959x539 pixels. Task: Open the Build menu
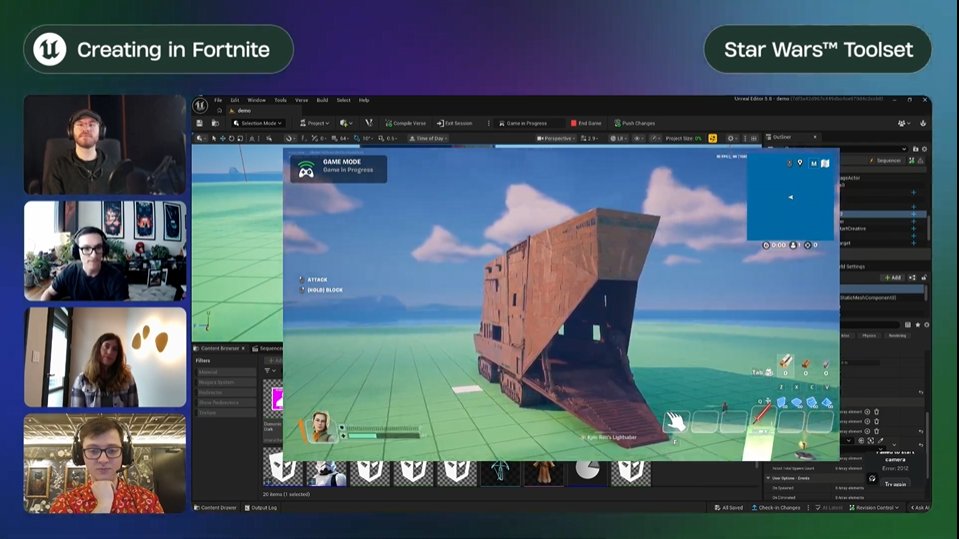pos(322,100)
